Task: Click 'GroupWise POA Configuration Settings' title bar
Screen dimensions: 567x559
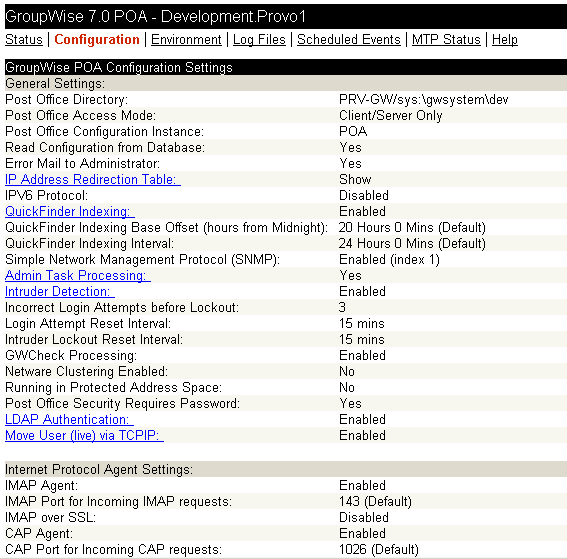Action: (x=286, y=67)
